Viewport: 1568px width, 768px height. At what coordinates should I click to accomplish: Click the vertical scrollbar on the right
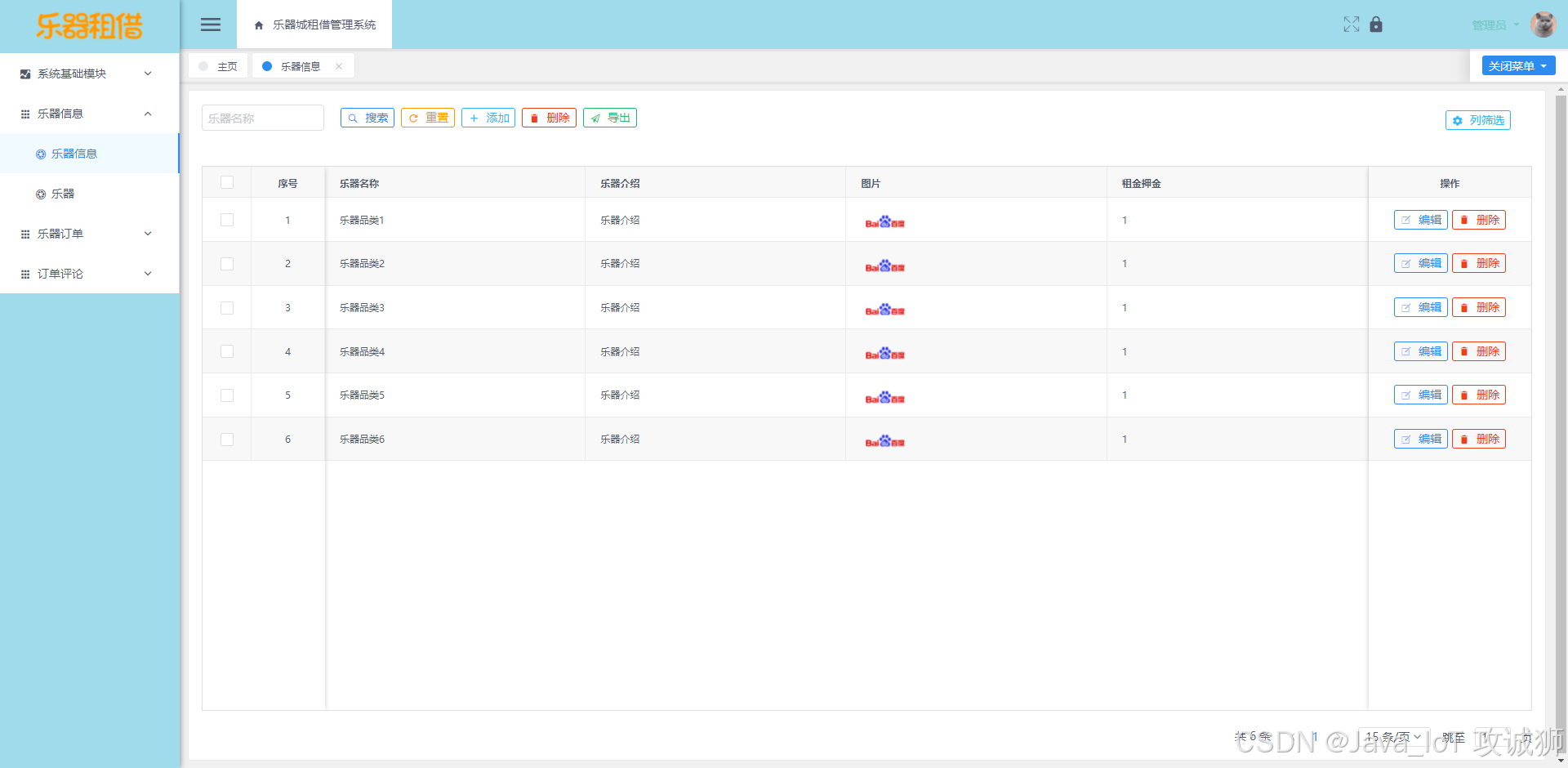coord(1561,425)
